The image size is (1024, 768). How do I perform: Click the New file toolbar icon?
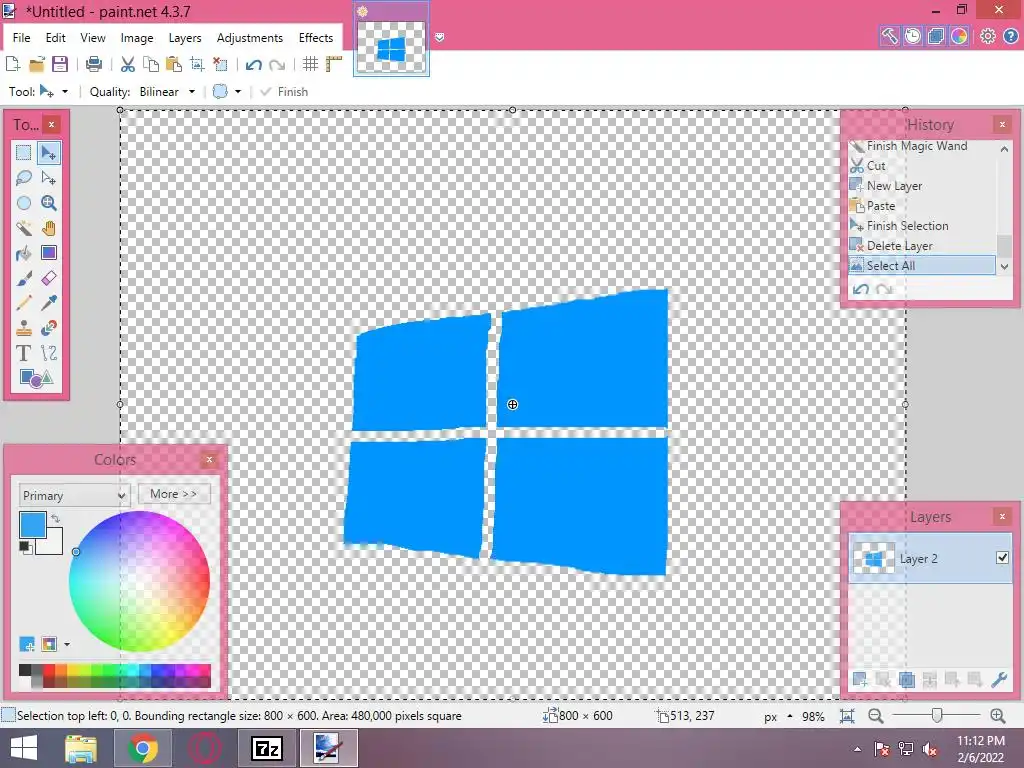(12, 64)
